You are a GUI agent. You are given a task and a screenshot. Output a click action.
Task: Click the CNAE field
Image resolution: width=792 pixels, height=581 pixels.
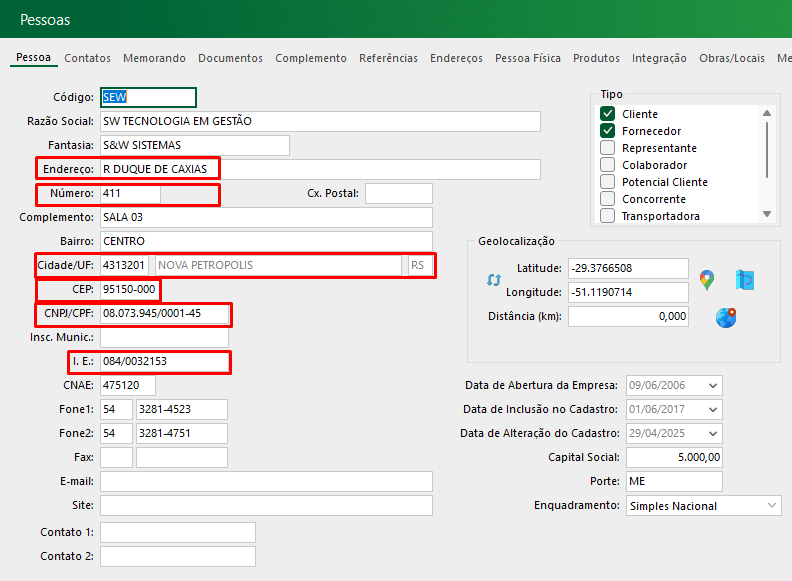pyautogui.click(x=128, y=385)
